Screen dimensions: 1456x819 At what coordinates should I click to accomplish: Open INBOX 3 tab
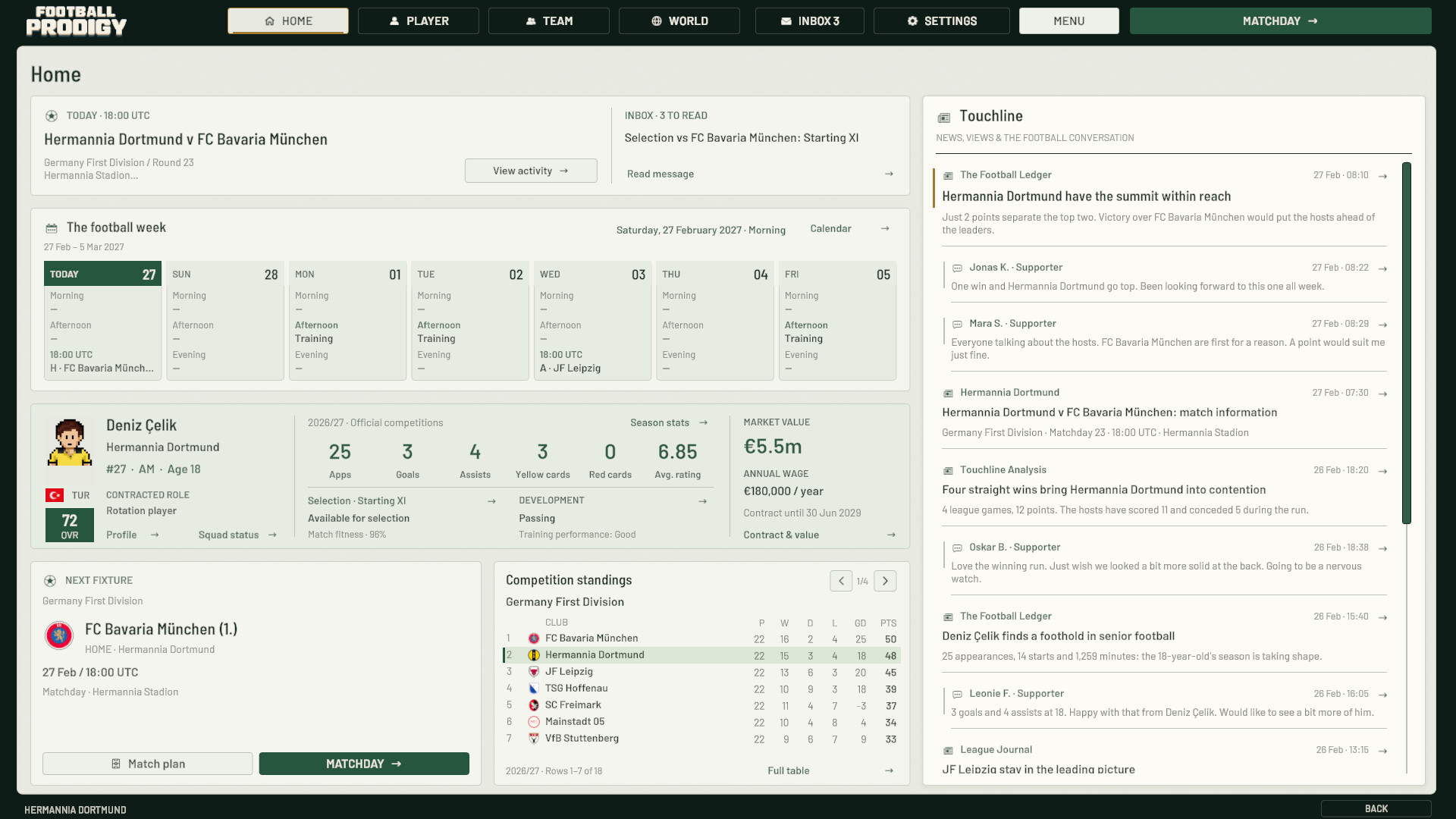pos(810,21)
